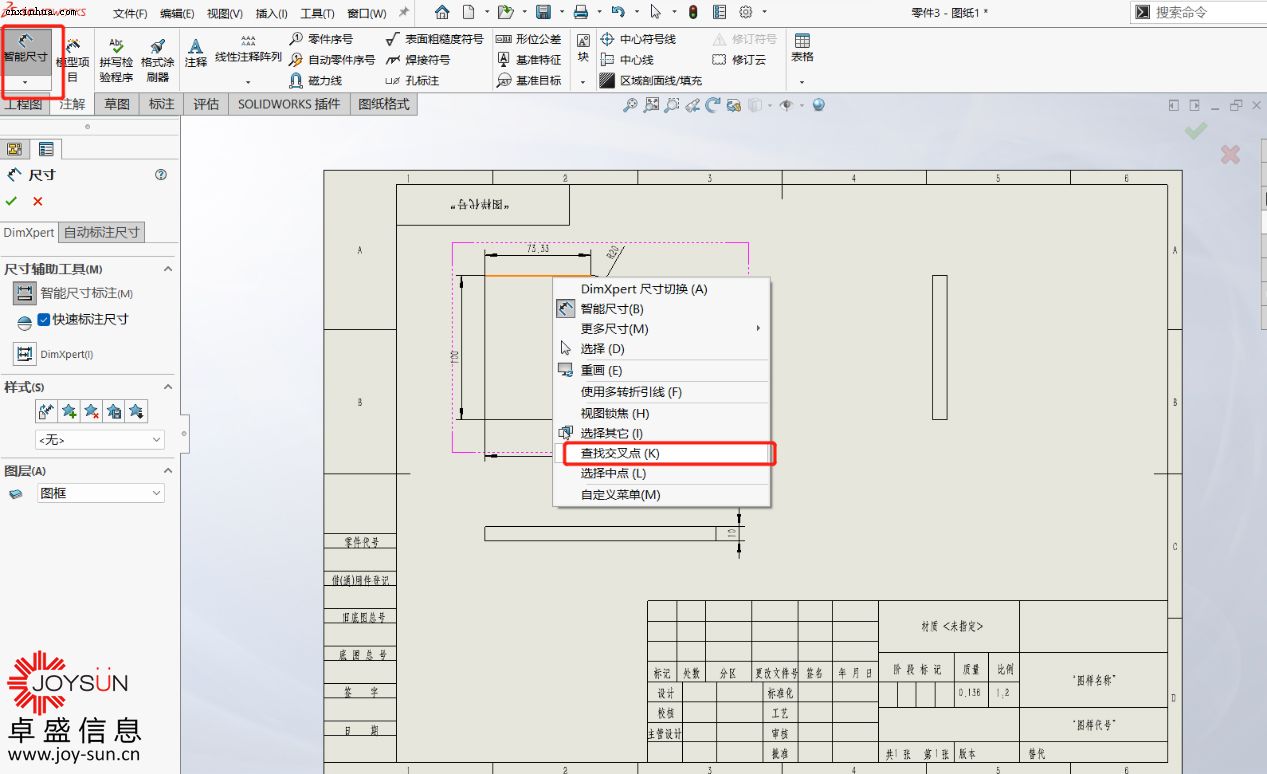
Task: Switch to the 自动标注尺寸 tab
Action: tap(102, 232)
